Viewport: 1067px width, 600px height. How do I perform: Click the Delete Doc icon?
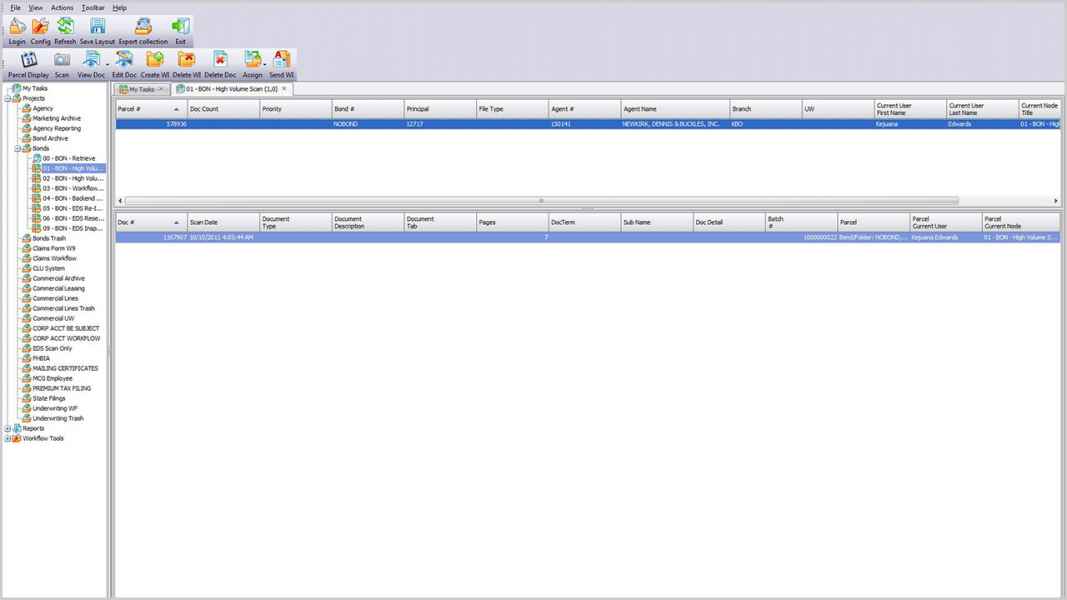pyautogui.click(x=220, y=60)
